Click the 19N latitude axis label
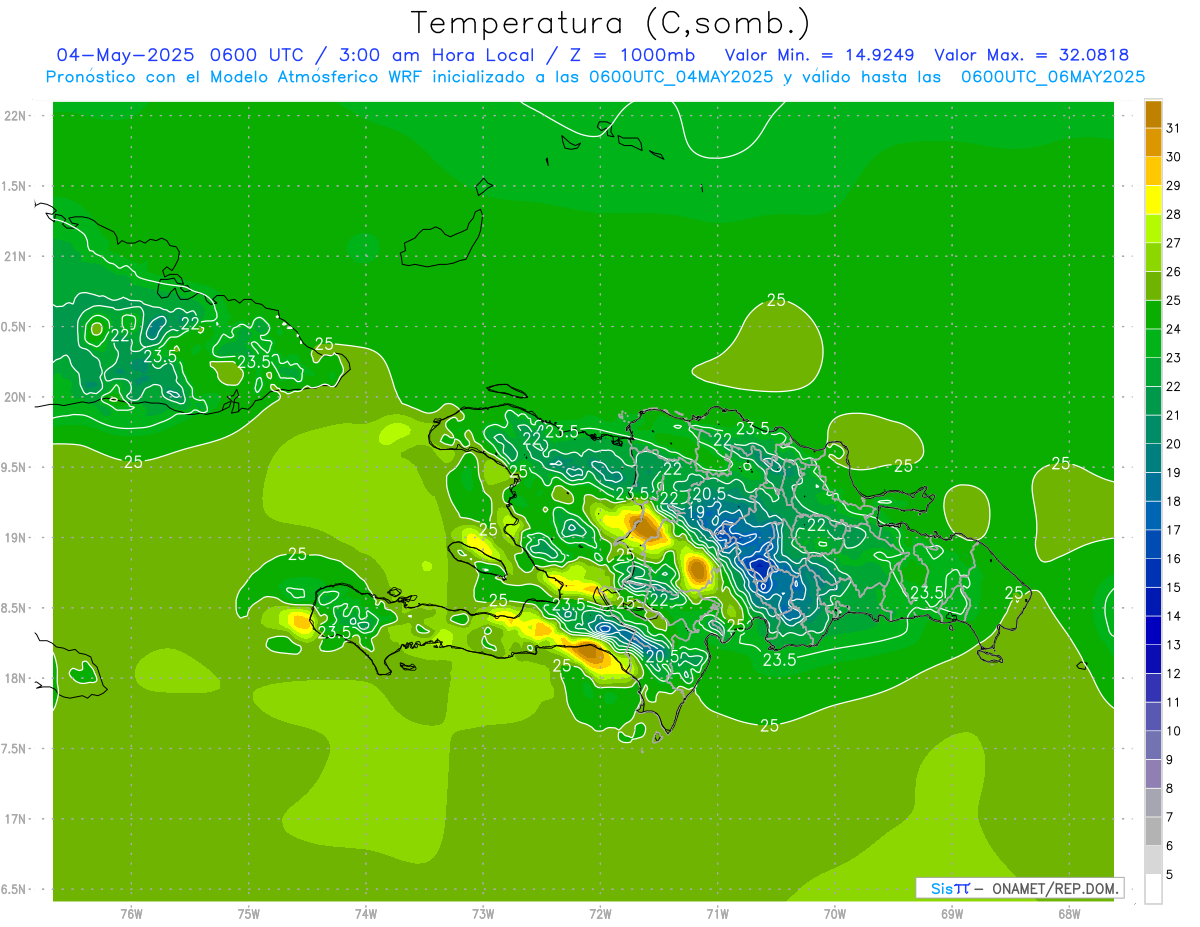1200x927 pixels. 15,538
